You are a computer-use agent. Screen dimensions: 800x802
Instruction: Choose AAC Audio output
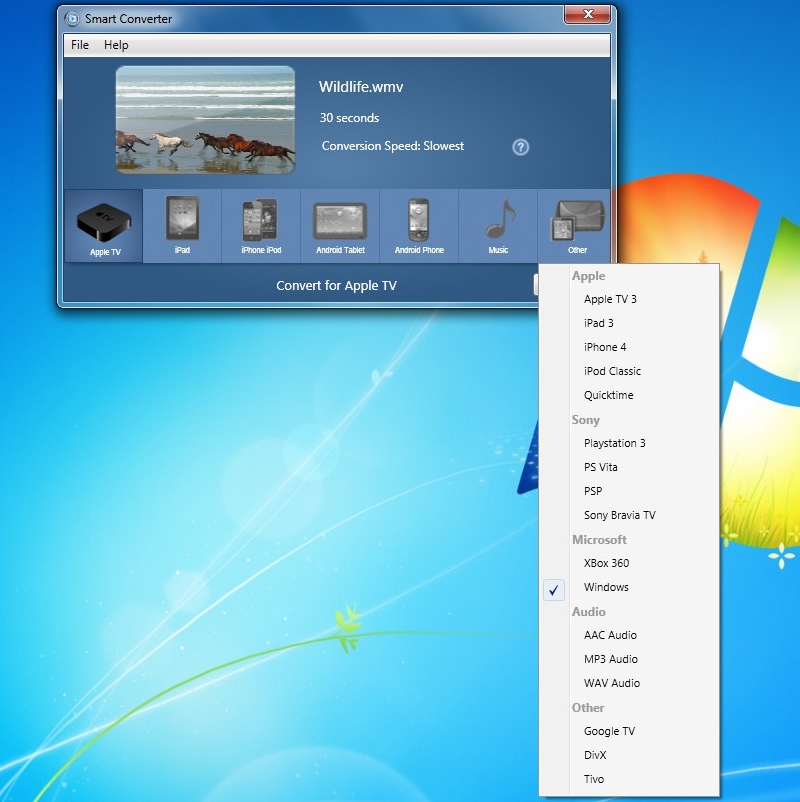click(629, 635)
